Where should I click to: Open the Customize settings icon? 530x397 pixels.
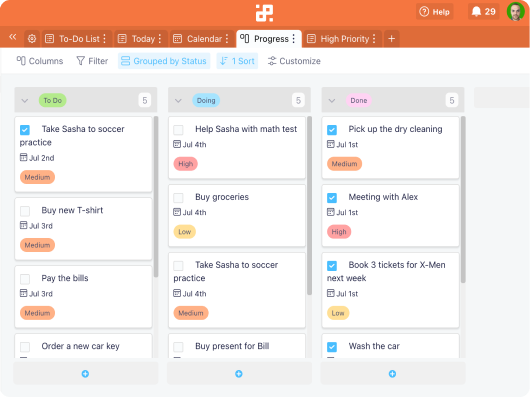[272, 61]
